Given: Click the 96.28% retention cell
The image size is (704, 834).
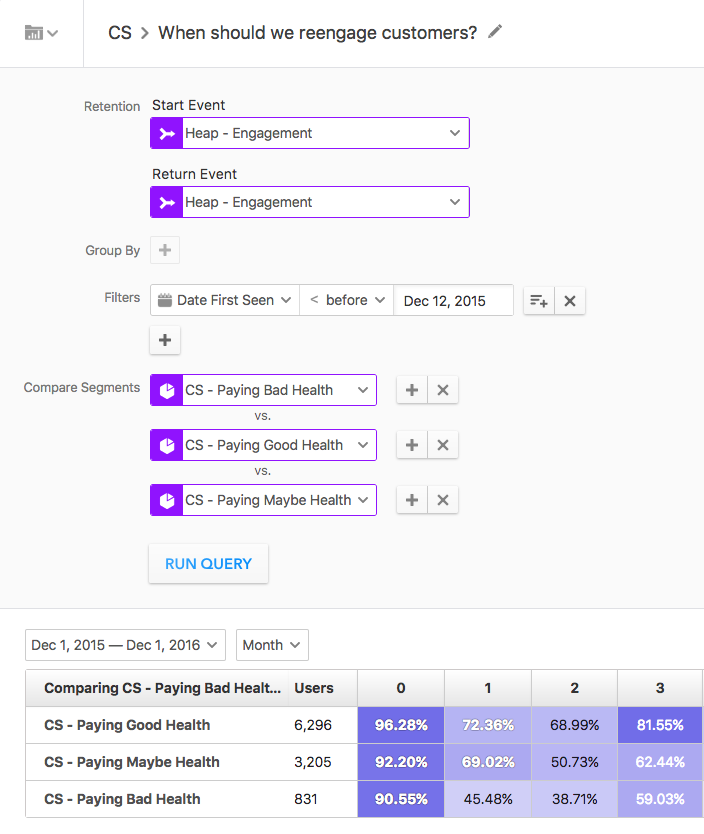Looking at the screenshot, I should (401, 725).
